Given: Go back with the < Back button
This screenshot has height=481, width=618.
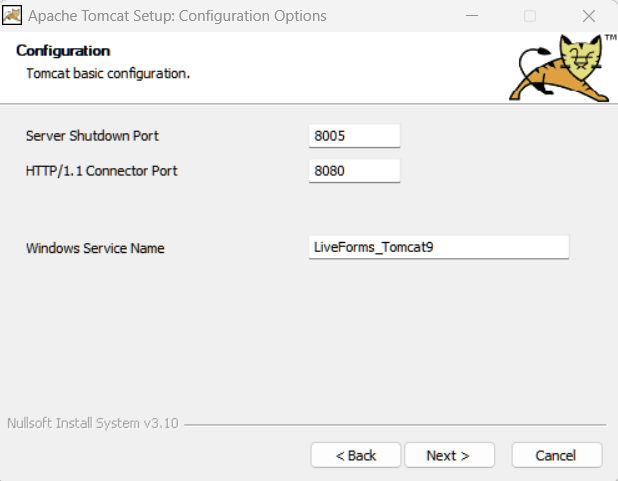Looking at the screenshot, I should pyautogui.click(x=356, y=455).
